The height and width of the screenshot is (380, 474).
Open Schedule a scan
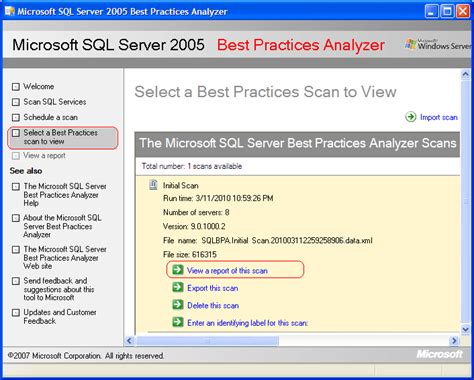click(x=50, y=117)
